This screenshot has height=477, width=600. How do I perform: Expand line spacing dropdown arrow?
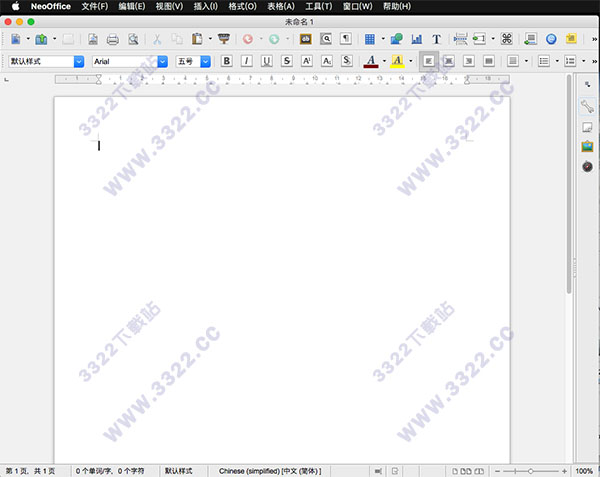tap(526, 61)
